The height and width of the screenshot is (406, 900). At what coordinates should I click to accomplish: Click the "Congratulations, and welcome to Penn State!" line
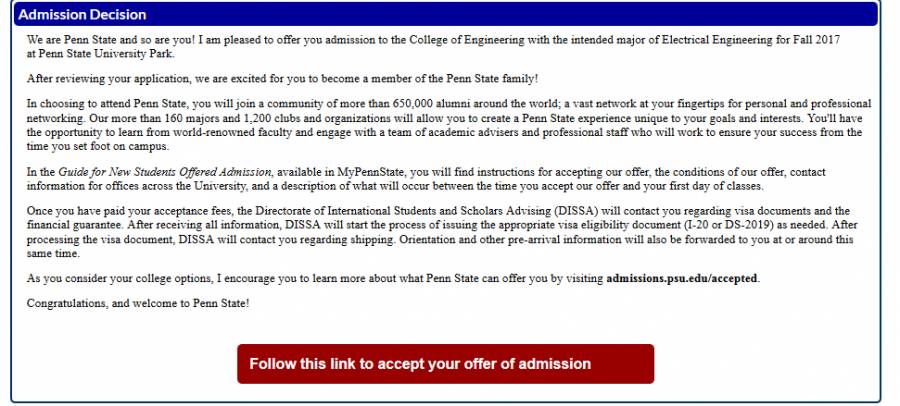pyautogui.click(x=138, y=303)
